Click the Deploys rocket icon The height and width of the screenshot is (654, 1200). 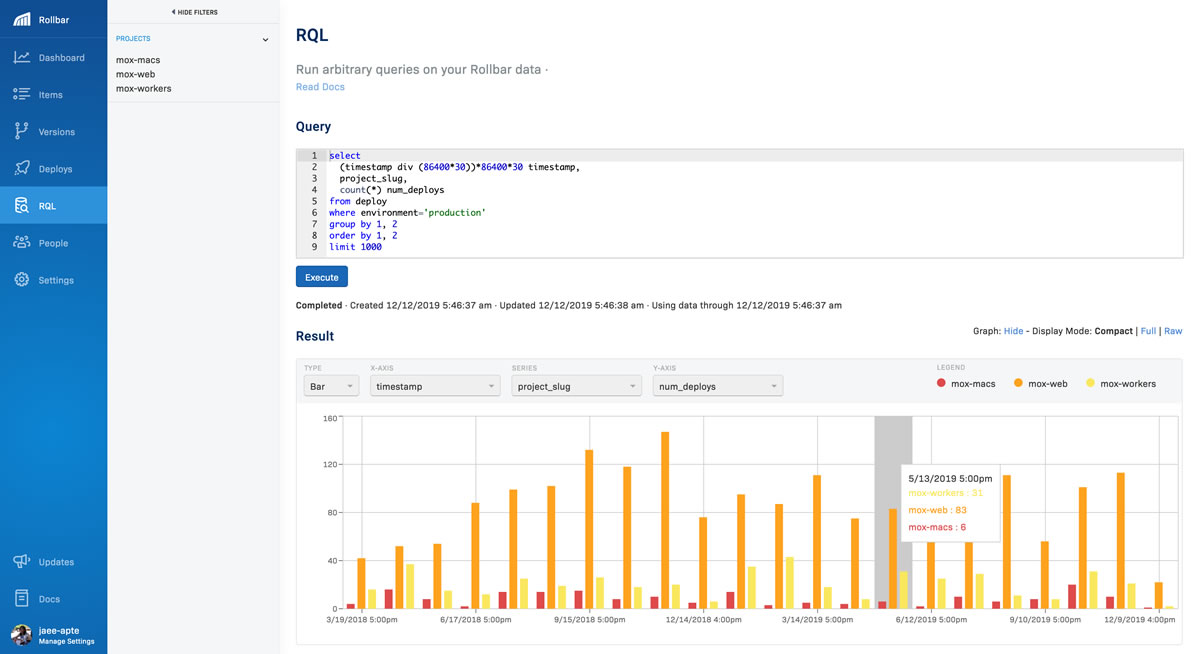point(21,168)
